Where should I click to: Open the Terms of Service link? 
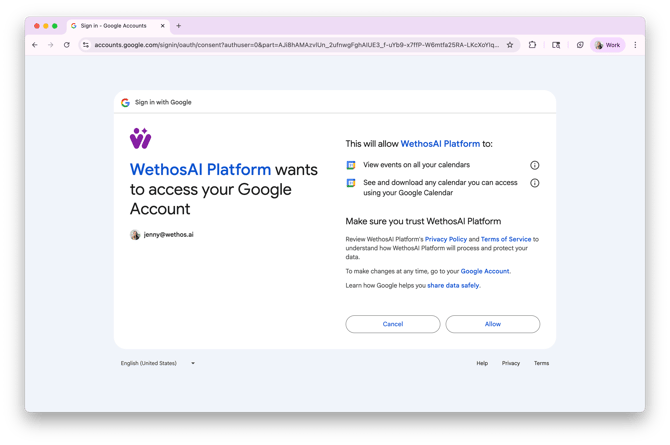click(x=506, y=240)
